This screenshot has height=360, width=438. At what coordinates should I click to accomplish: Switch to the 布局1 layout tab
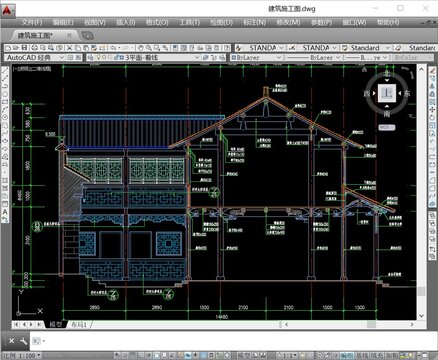click(x=79, y=324)
